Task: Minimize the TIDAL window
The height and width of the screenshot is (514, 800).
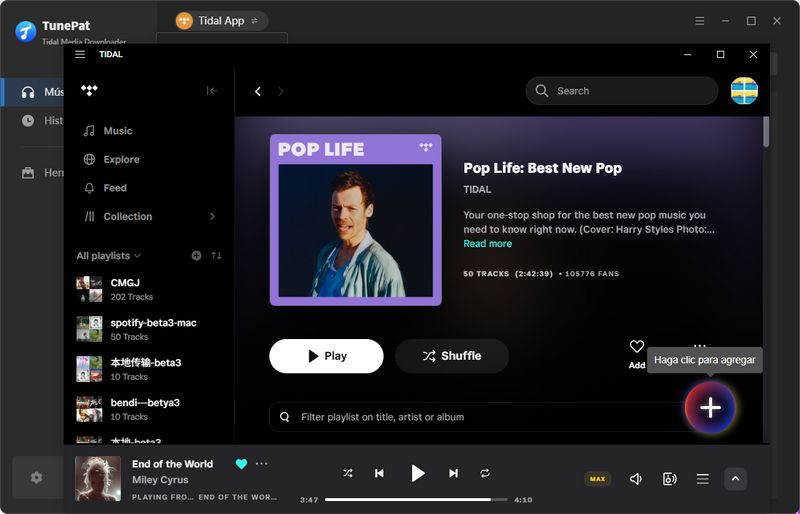Action: [x=688, y=54]
